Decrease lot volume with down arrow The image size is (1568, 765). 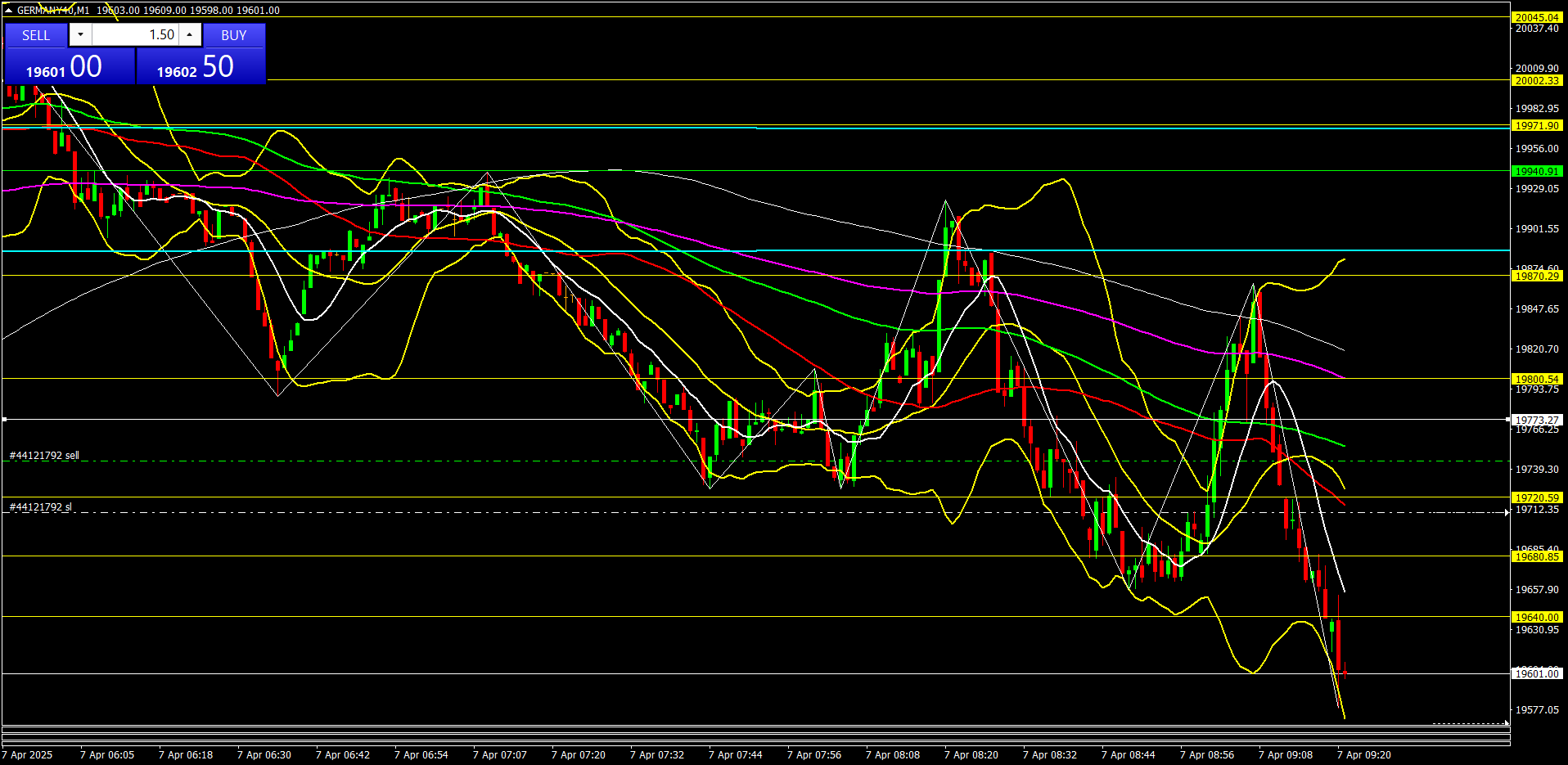(80, 35)
